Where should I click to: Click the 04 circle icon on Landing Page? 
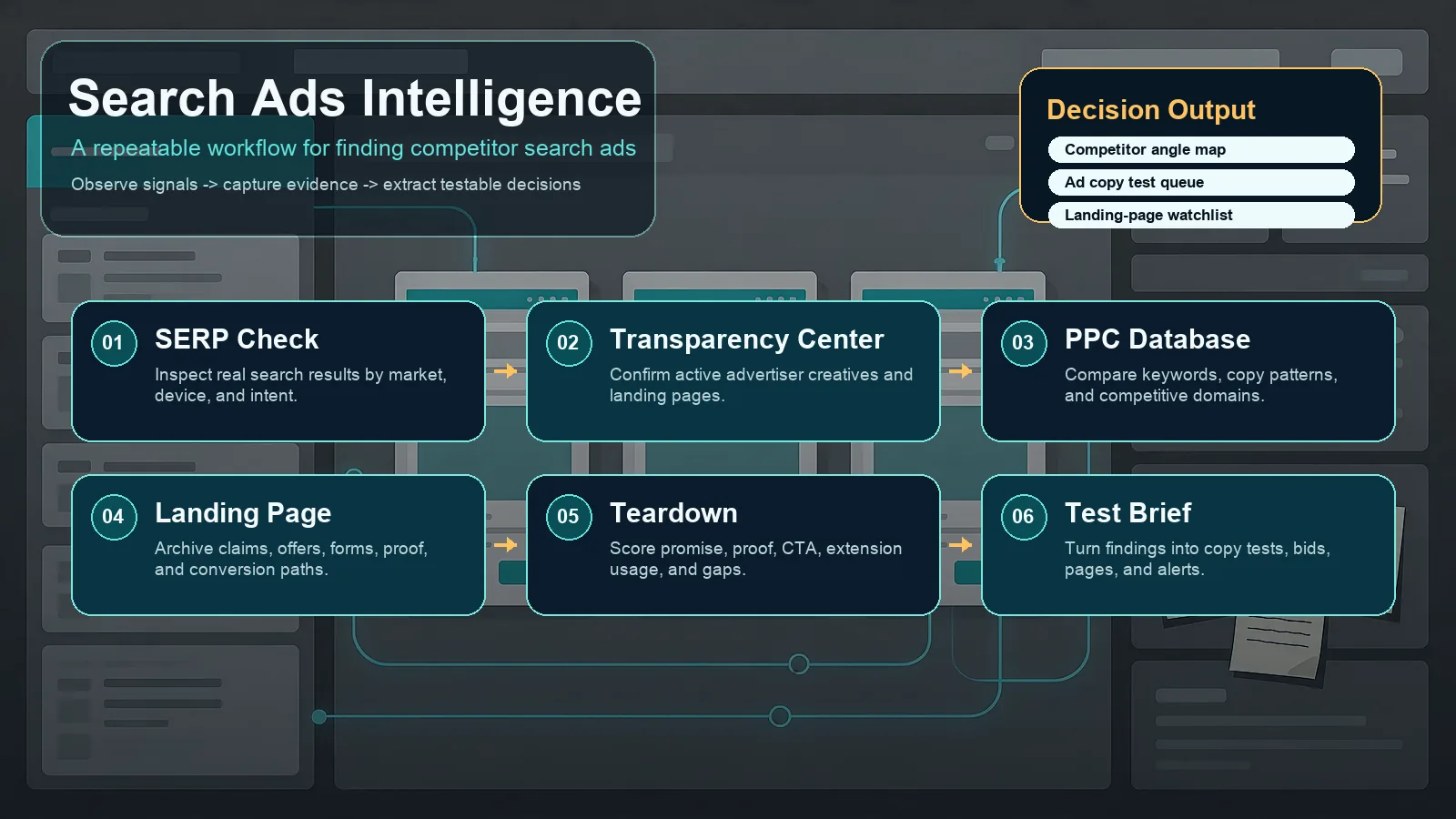[113, 517]
